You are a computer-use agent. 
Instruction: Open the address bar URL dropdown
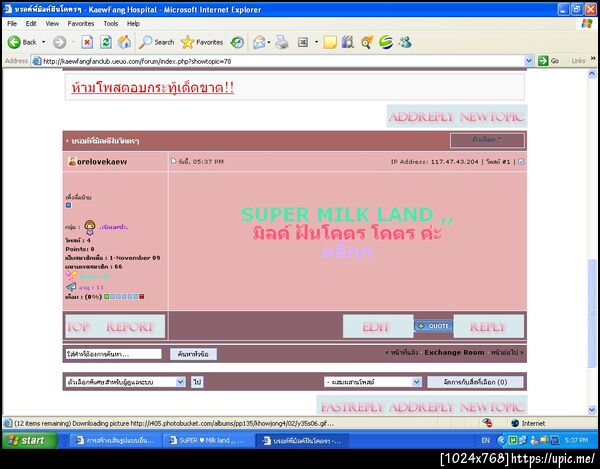pos(529,61)
